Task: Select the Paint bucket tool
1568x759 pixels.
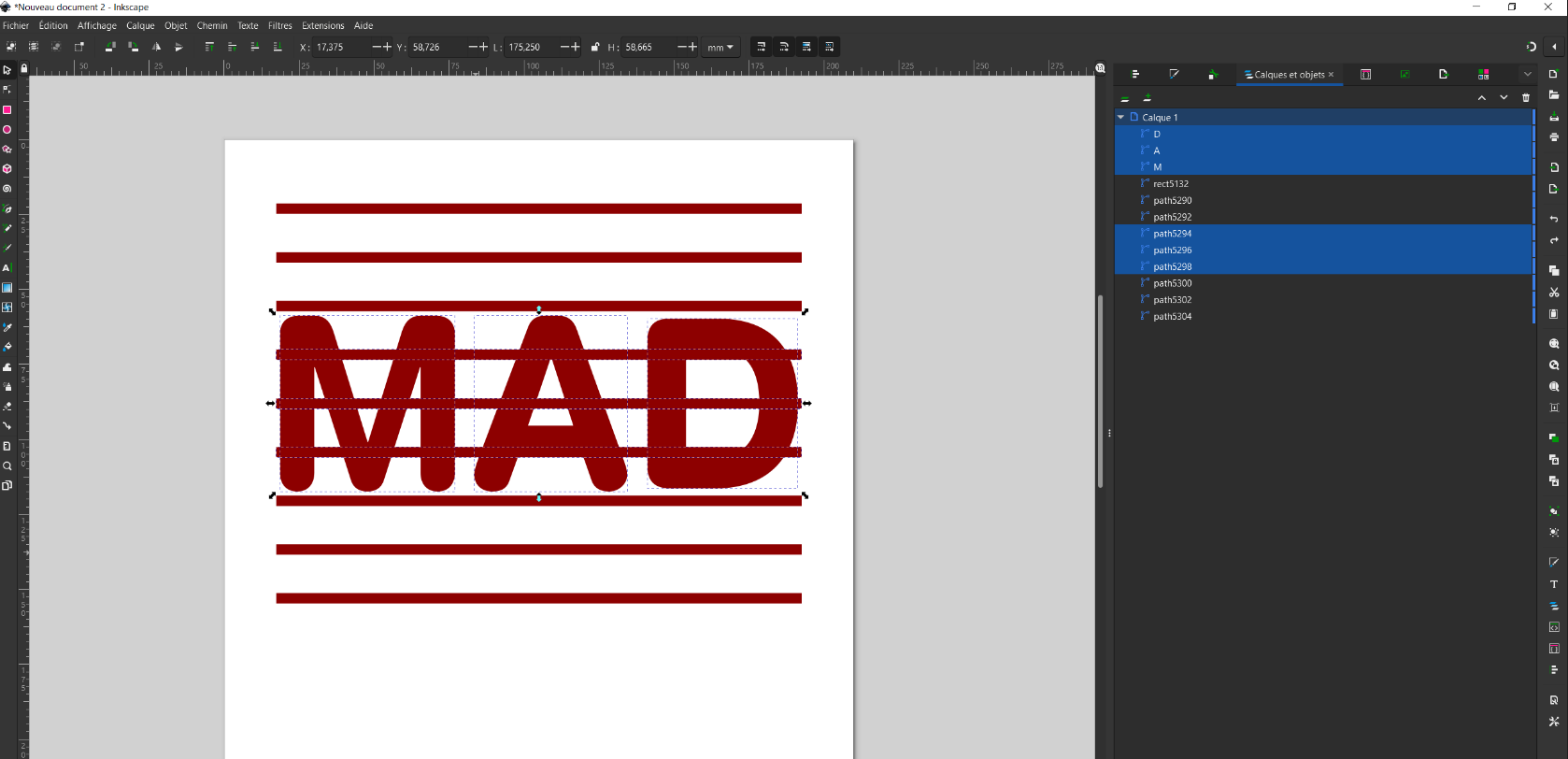Action: tap(7, 347)
